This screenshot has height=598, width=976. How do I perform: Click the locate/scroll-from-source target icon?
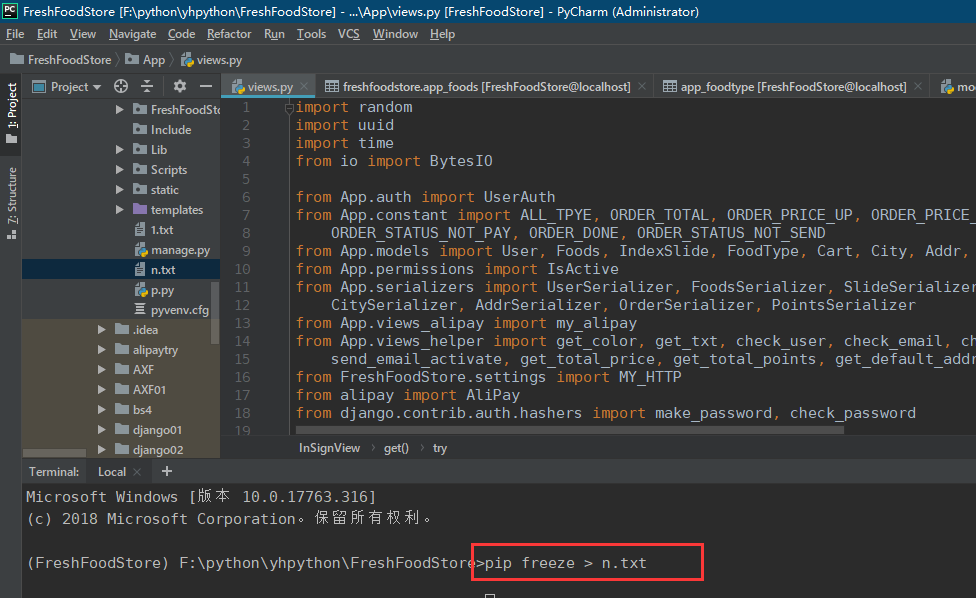pos(121,86)
